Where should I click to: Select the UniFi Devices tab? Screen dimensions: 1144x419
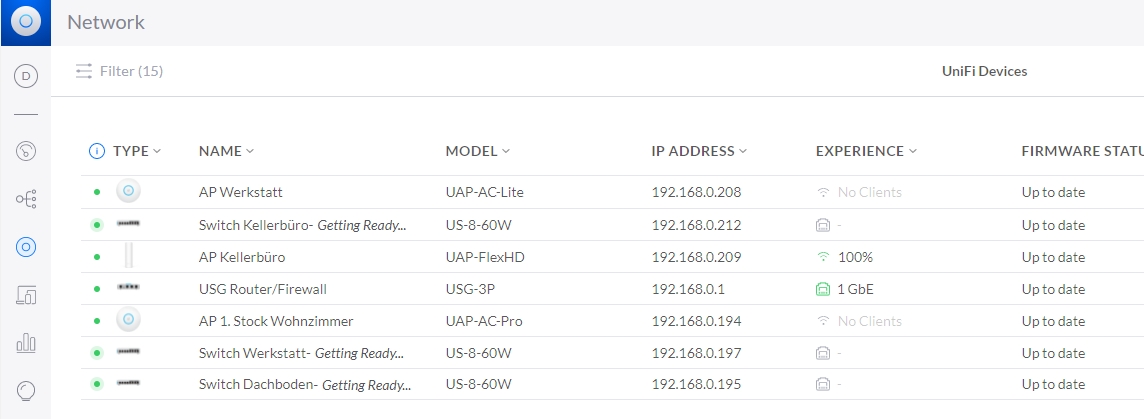(x=984, y=71)
